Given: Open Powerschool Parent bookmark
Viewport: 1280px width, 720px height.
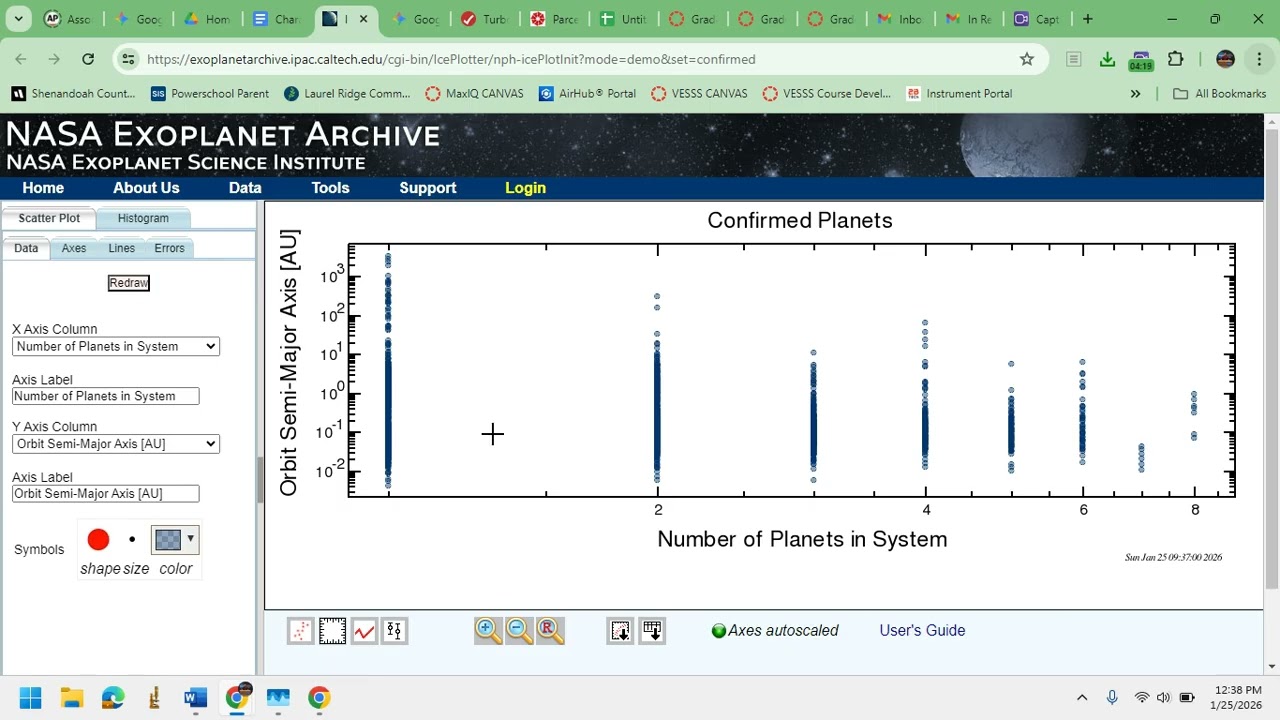Looking at the screenshot, I should click(210, 93).
